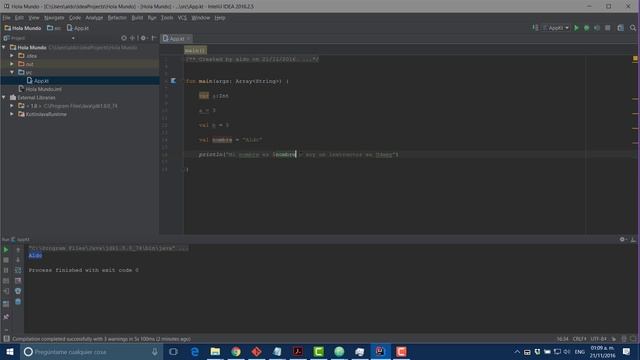Click yellow inspection indicator at editor top right
The image size is (640, 360).
635,59
